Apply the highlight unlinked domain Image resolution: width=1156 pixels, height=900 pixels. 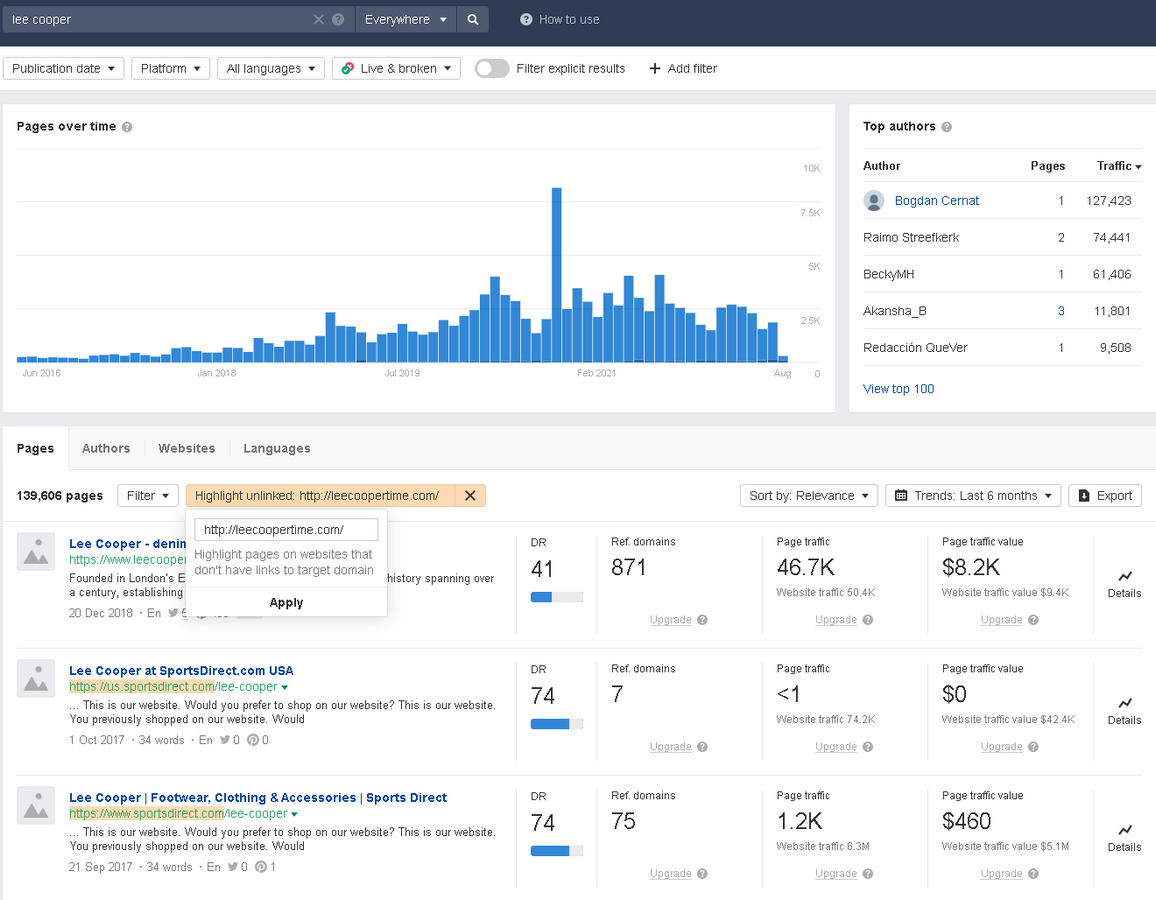click(286, 602)
